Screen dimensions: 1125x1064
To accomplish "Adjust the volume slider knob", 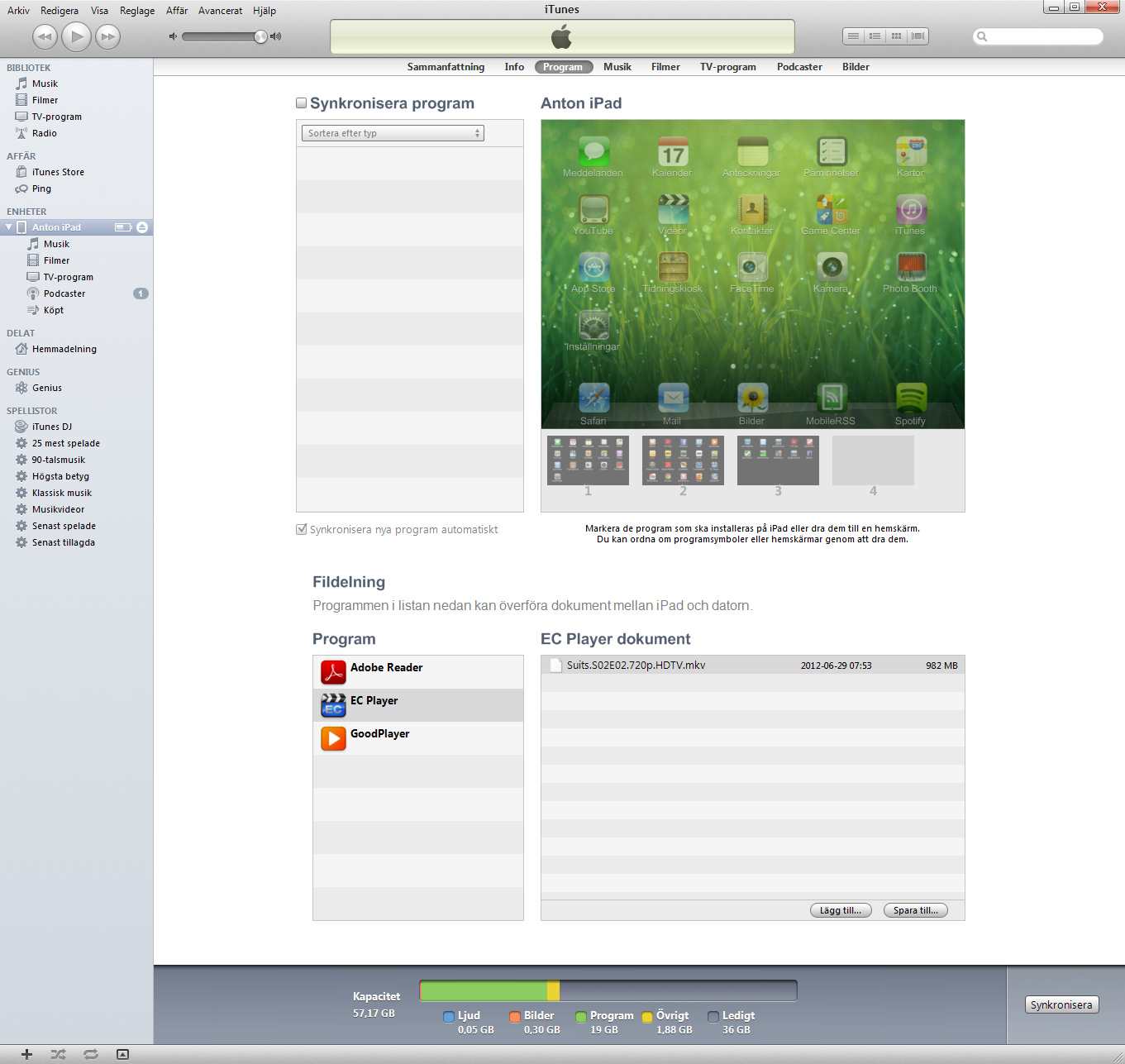I will (260, 36).
